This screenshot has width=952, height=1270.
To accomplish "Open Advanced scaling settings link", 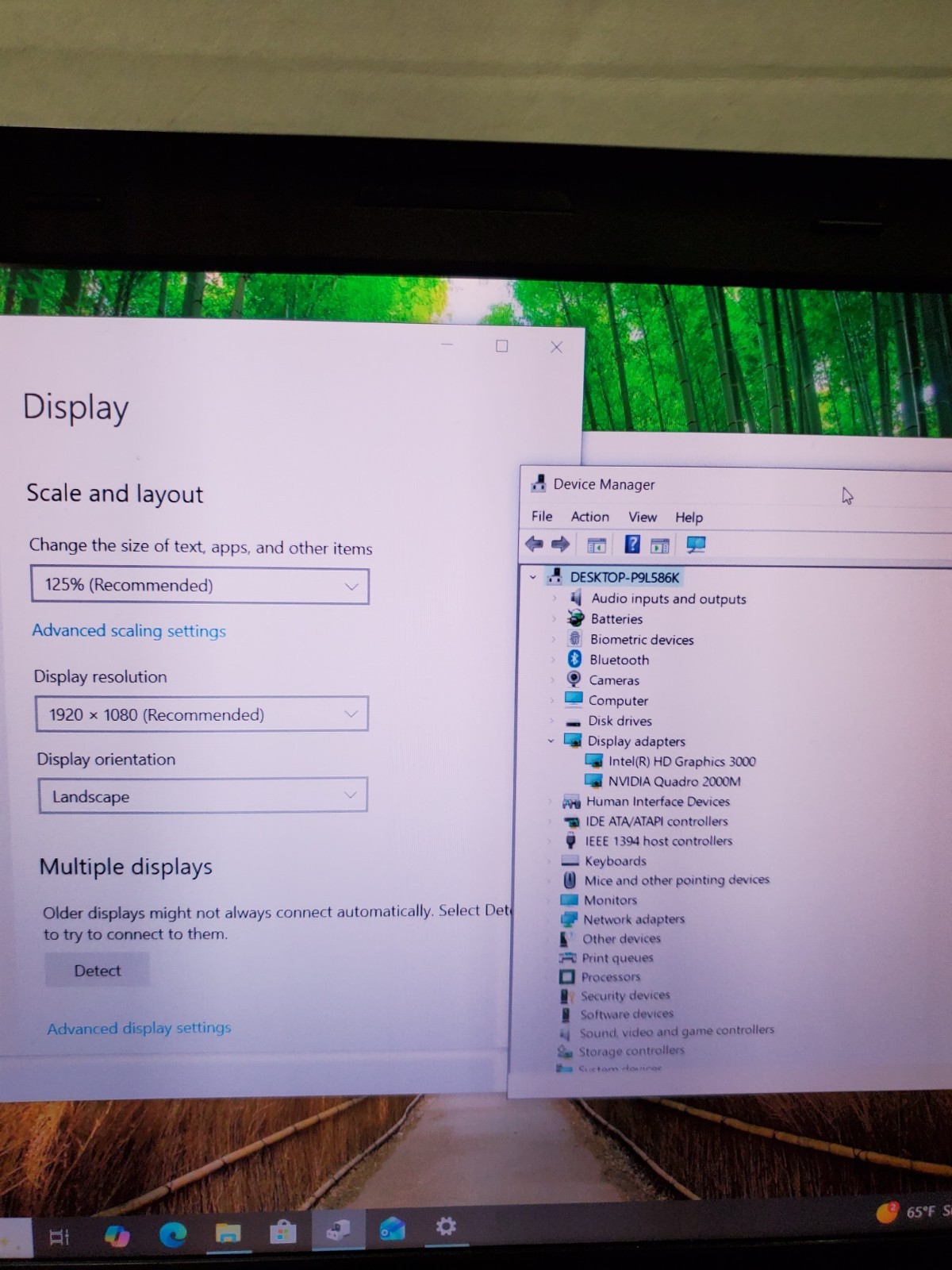I will (129, 631).
